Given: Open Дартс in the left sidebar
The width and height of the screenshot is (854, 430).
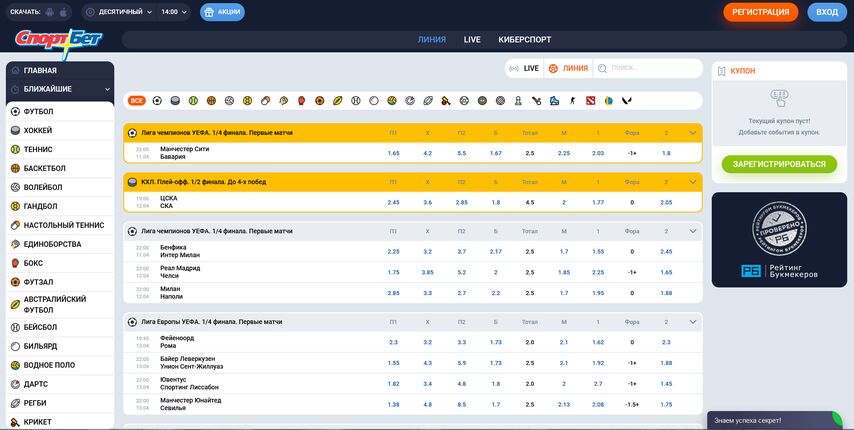Looking at the screenshot, I should pos(60,384).
